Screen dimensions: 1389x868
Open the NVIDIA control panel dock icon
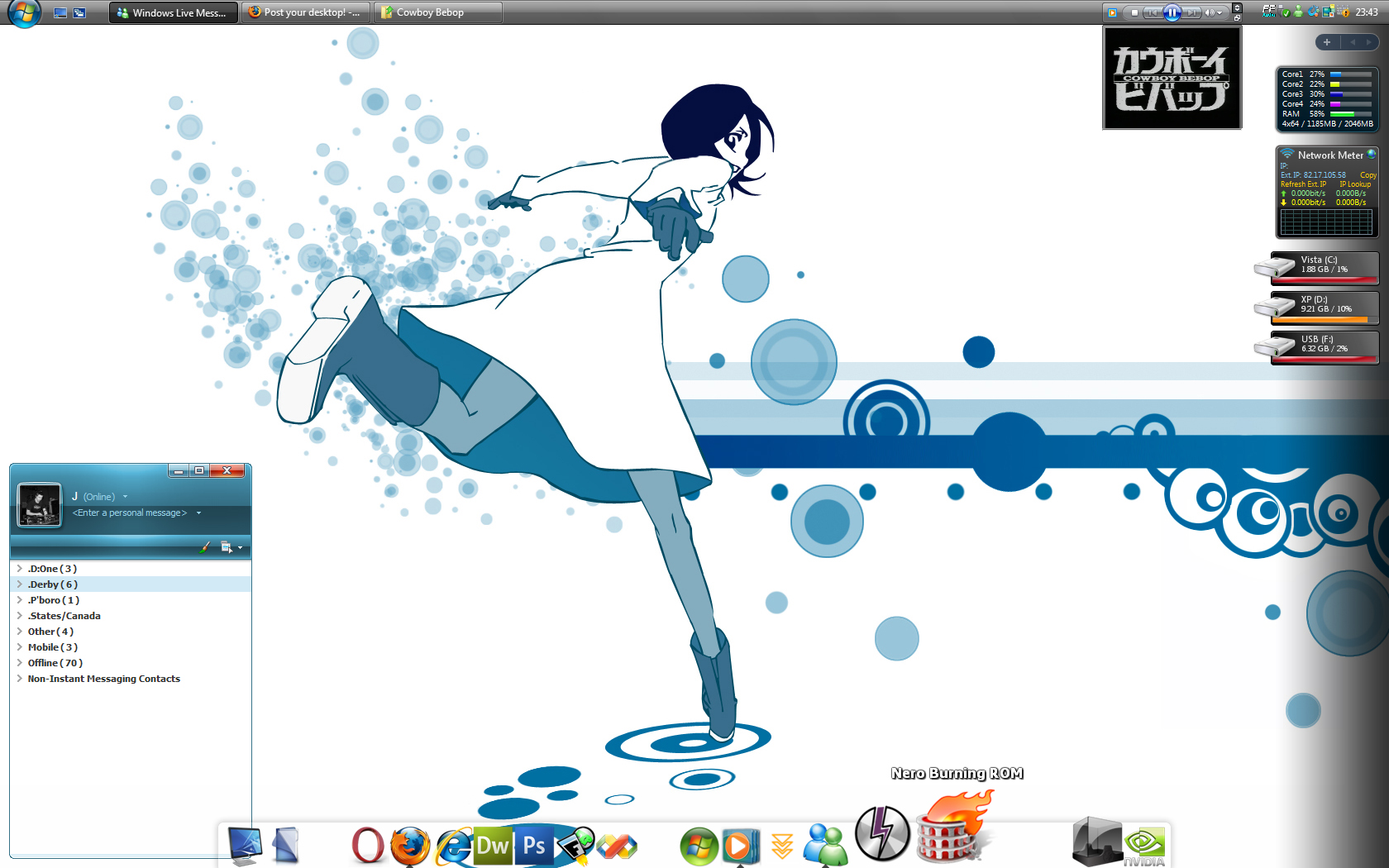pos(1144,846)
